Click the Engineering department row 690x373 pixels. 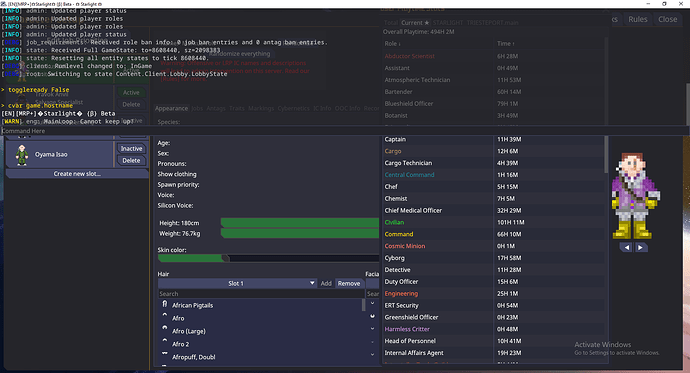pyautogui.click(x=493, y=294)
